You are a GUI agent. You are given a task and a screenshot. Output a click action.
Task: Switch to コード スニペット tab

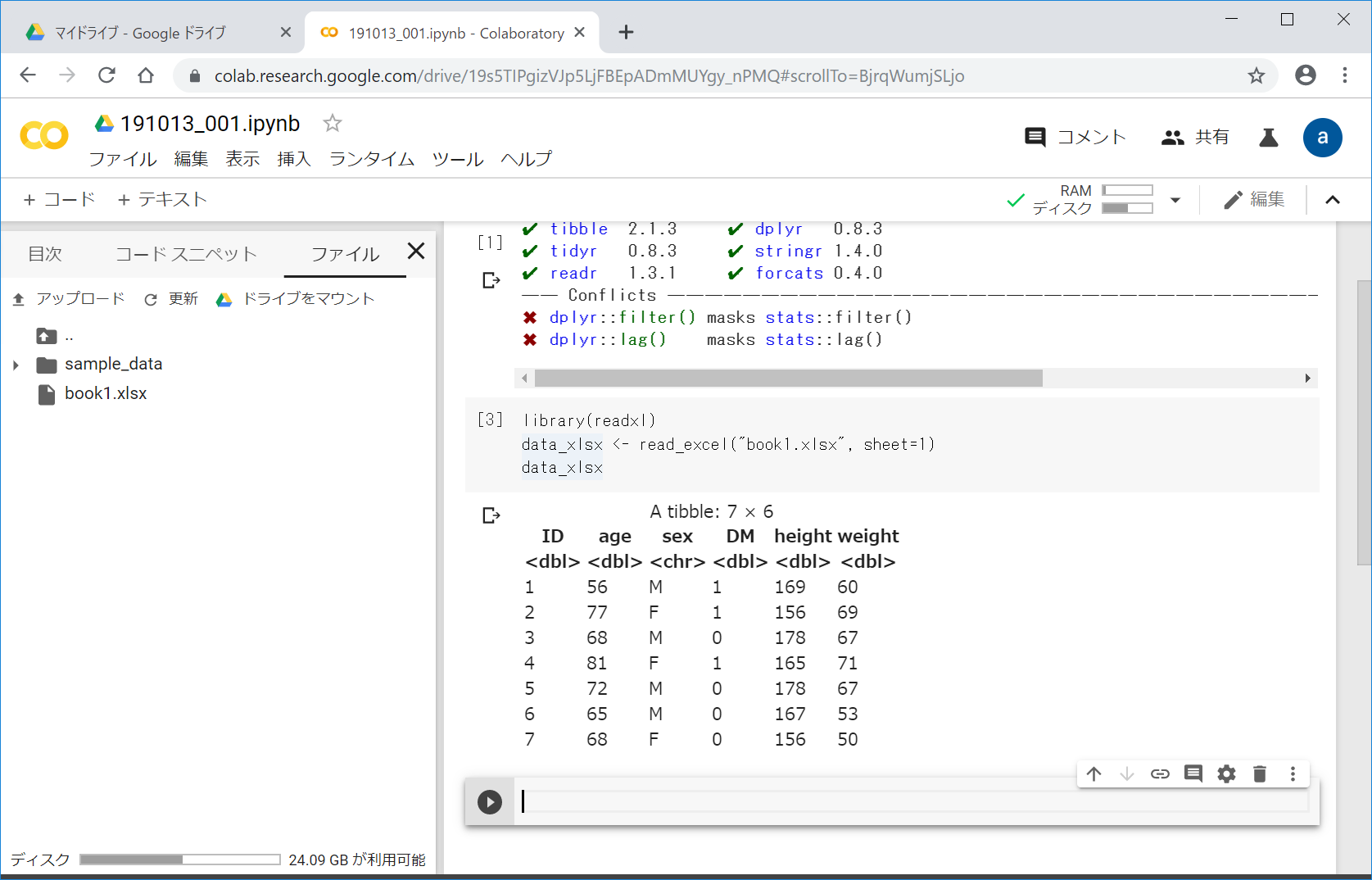(186, 254)
